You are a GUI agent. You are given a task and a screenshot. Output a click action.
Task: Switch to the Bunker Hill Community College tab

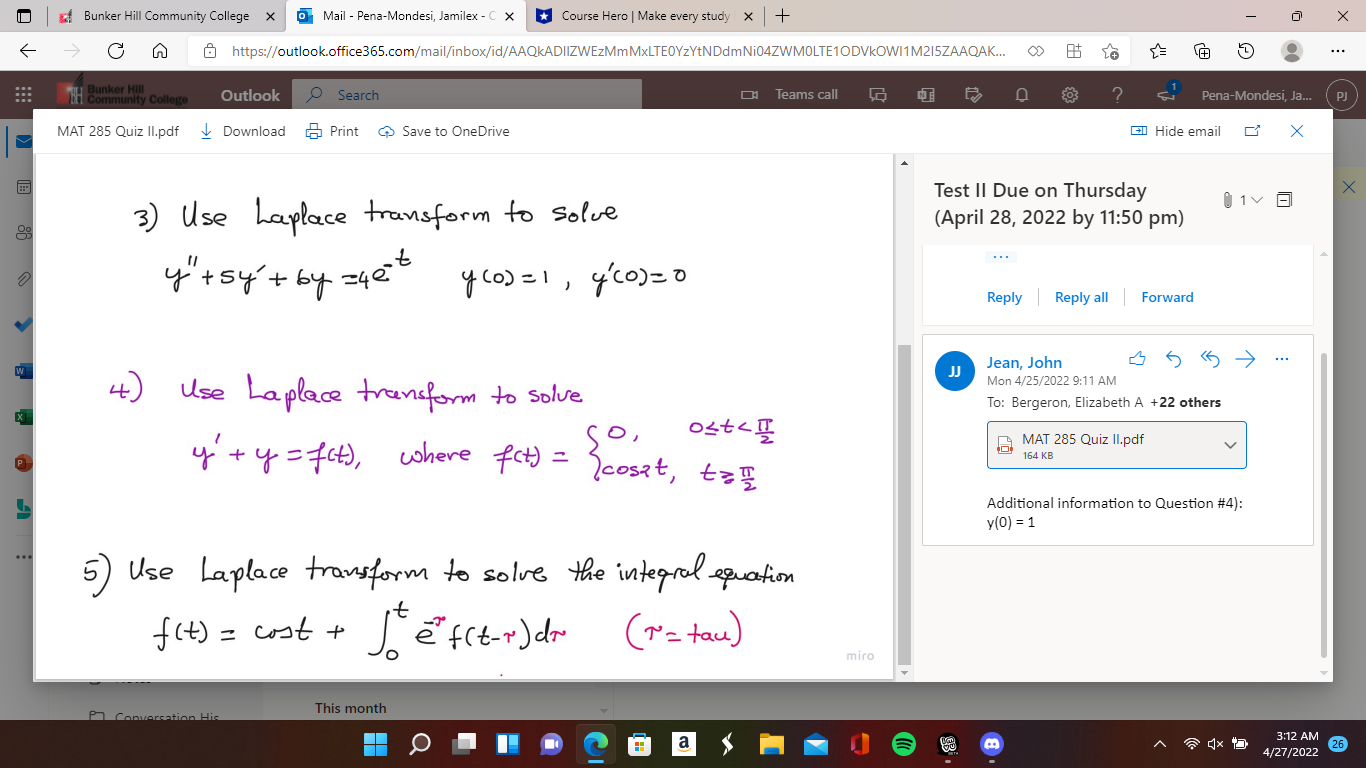point(165,16)
